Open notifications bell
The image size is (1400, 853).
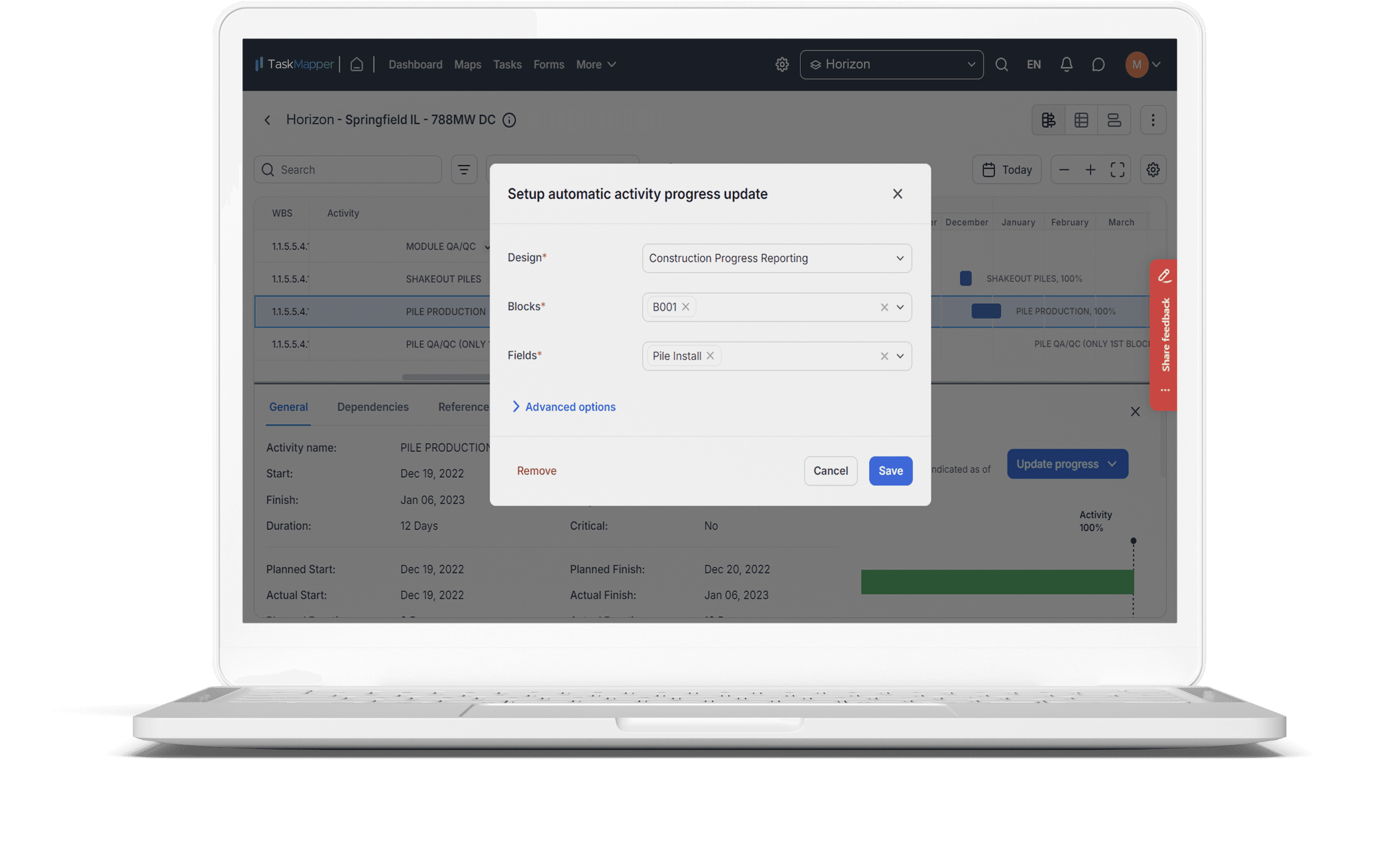pos(1066,64)
